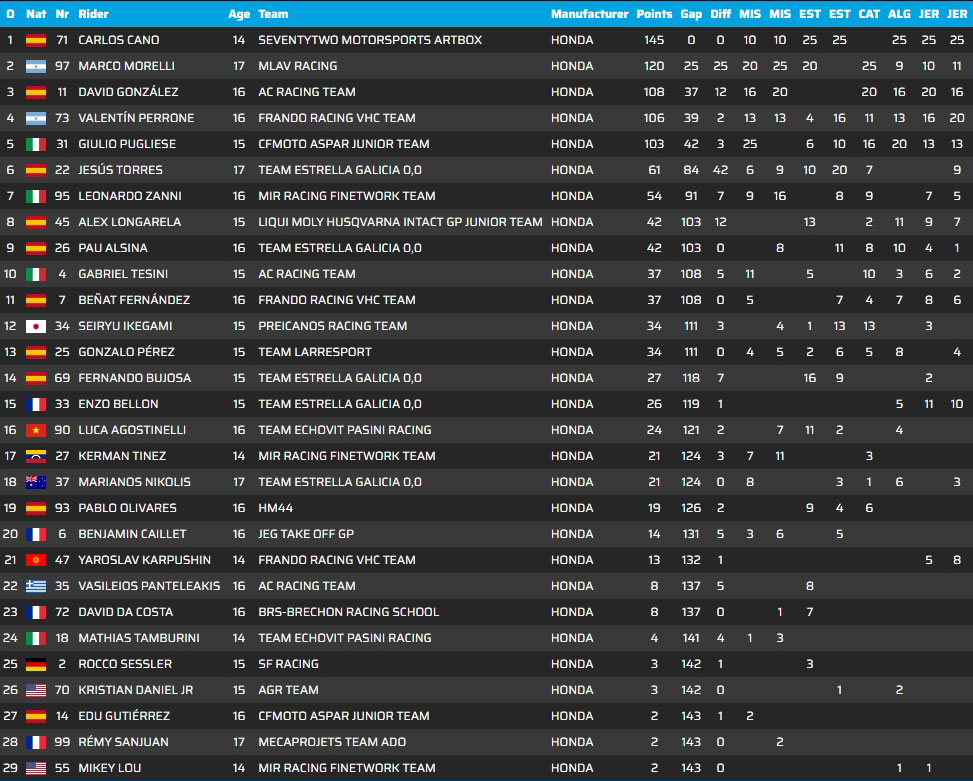Image resolution: width=973 pixels, height=781 pixels.
Task: Click the CAT race column header
Action: click(x=869, y=14)
